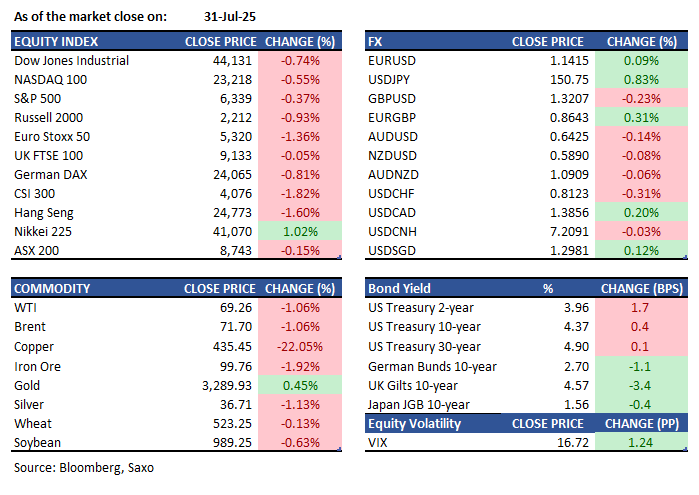Screen dimensions: 699x495
Task: Select the US Treasury 10-year row label
Action: pyautogui.click(x=424, y=326)
